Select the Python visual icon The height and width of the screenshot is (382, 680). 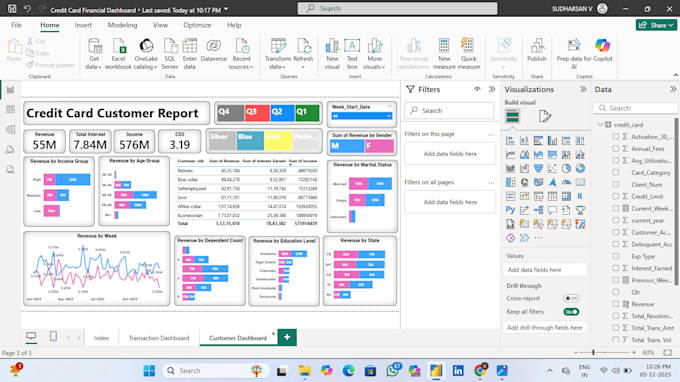click(x=510, y=210)
